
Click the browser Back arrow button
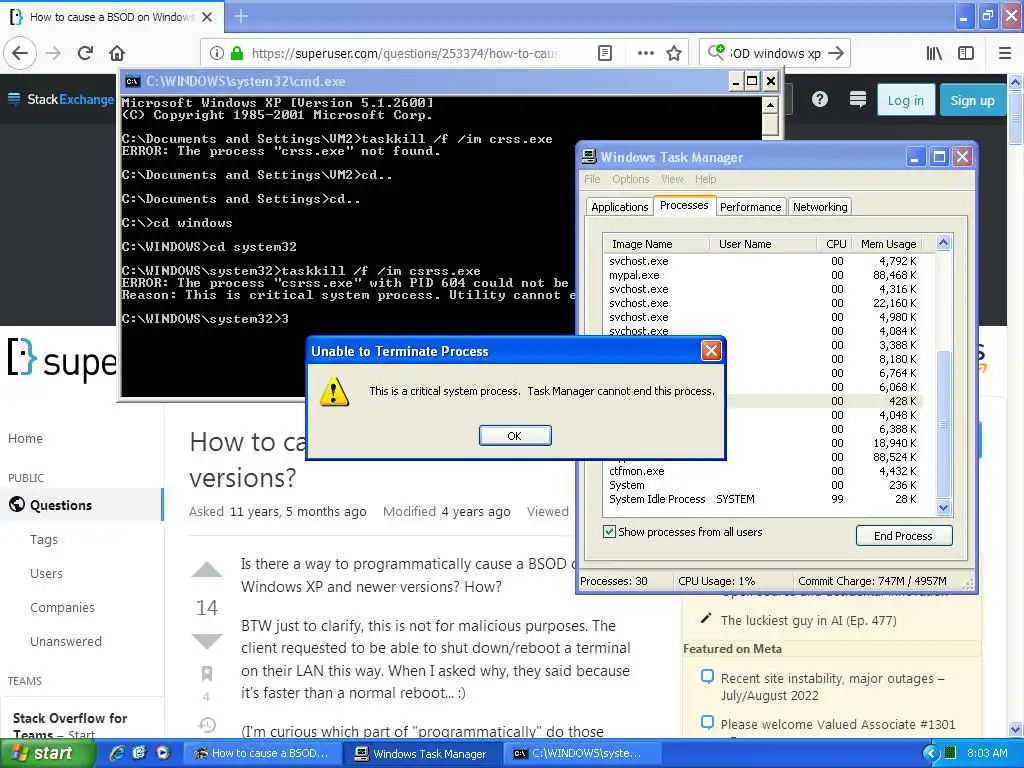pos(20,54)
